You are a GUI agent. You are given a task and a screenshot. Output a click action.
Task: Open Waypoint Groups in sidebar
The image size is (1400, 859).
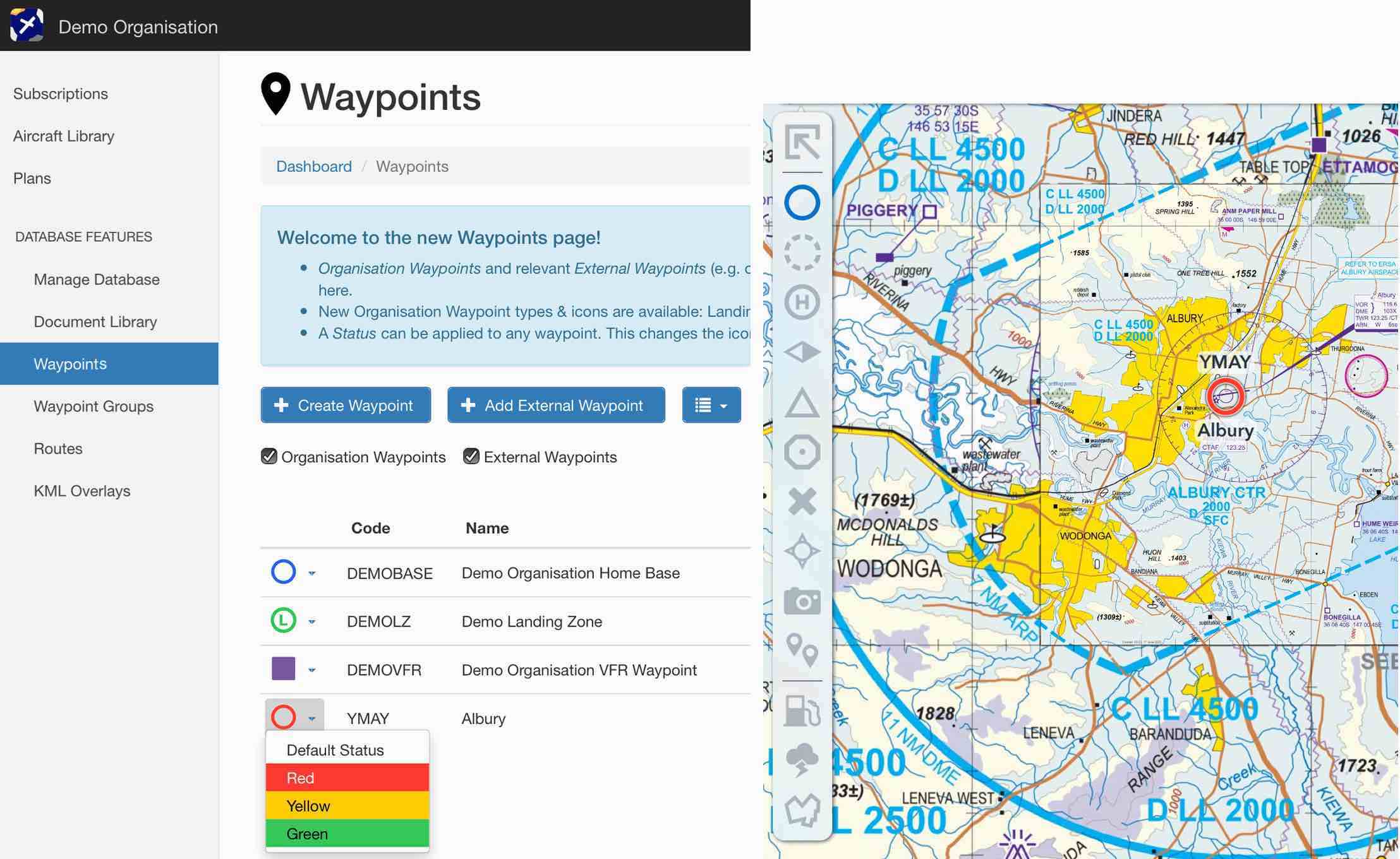click(94, 406)
